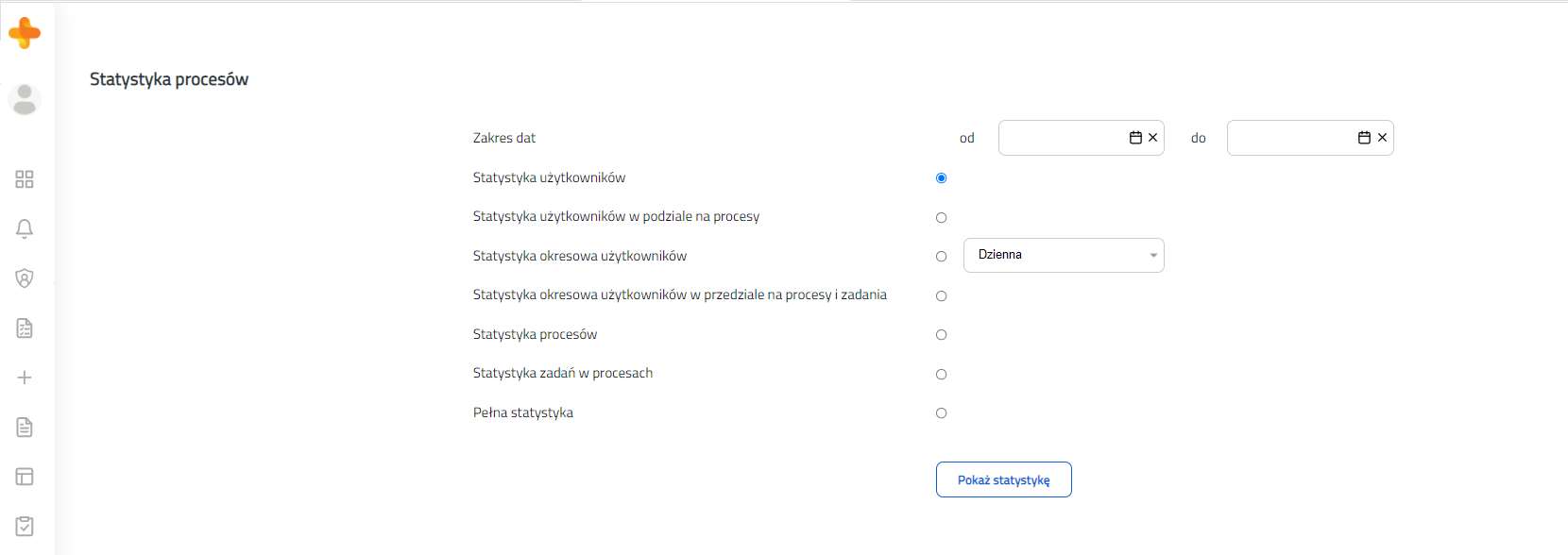Click the Pokaż statystykę button
This screenshot has height=555, width=1568.
coord(1004,479)
